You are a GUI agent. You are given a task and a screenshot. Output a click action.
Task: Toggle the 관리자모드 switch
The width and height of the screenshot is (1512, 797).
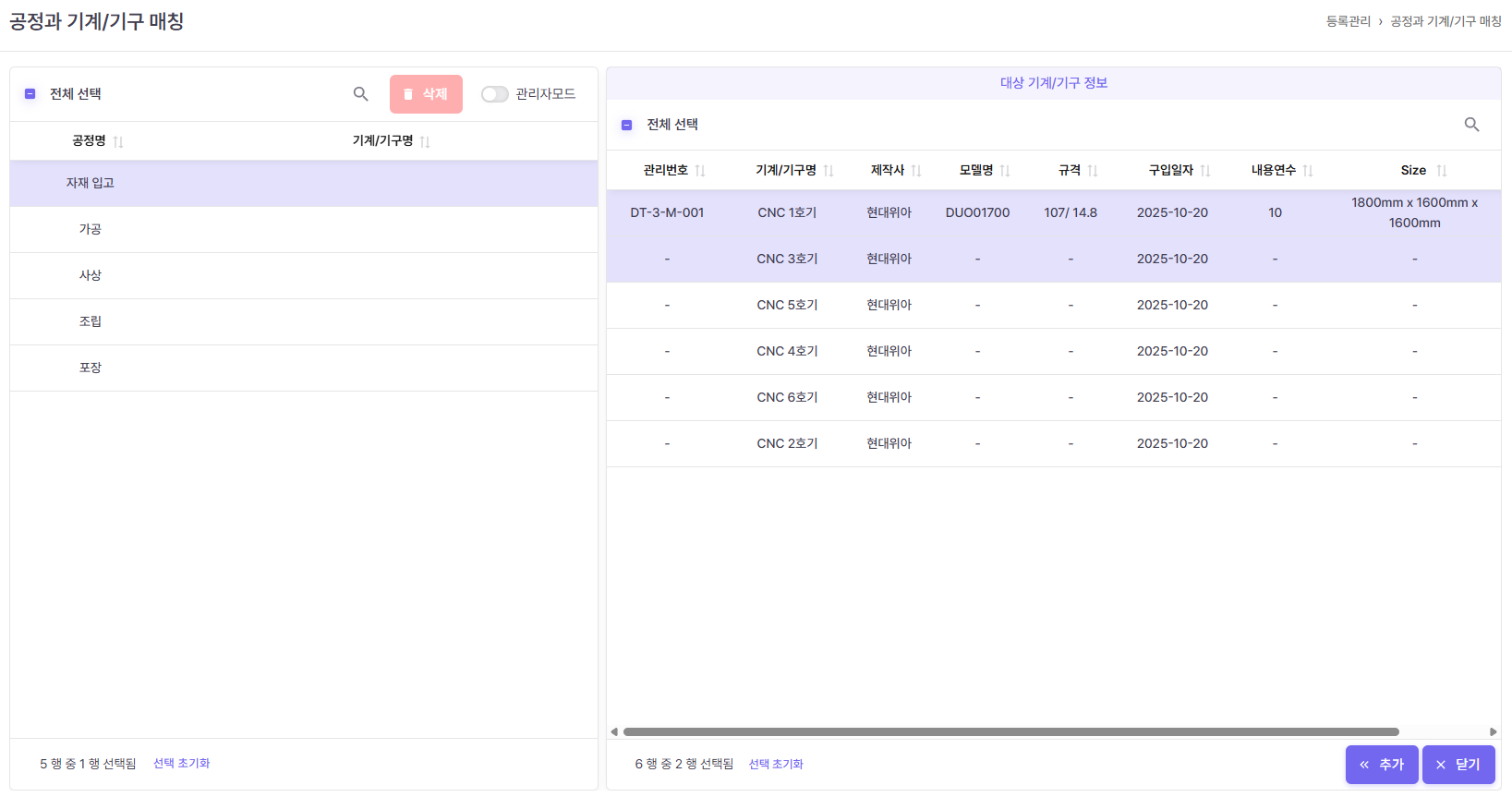coord(494,94)
